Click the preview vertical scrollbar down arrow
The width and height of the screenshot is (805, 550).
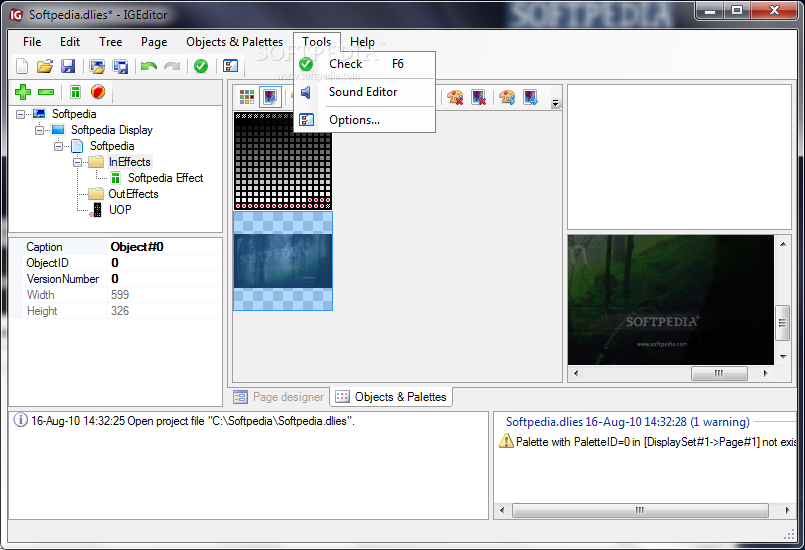pos(783,357)
